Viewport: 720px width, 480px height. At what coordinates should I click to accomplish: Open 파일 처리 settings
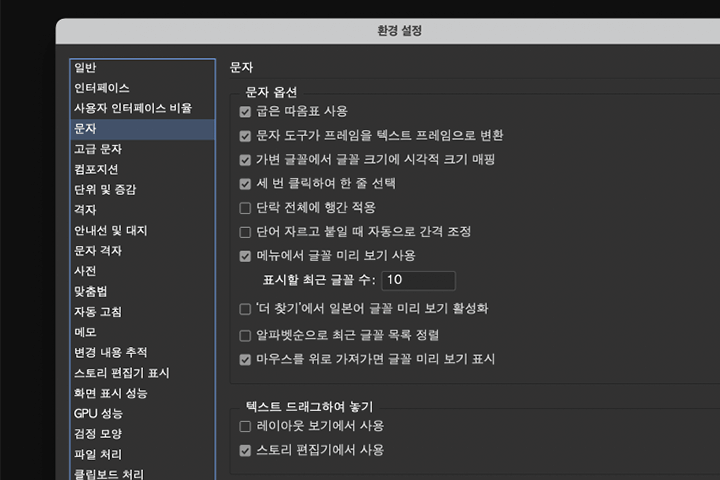point(142,454)
